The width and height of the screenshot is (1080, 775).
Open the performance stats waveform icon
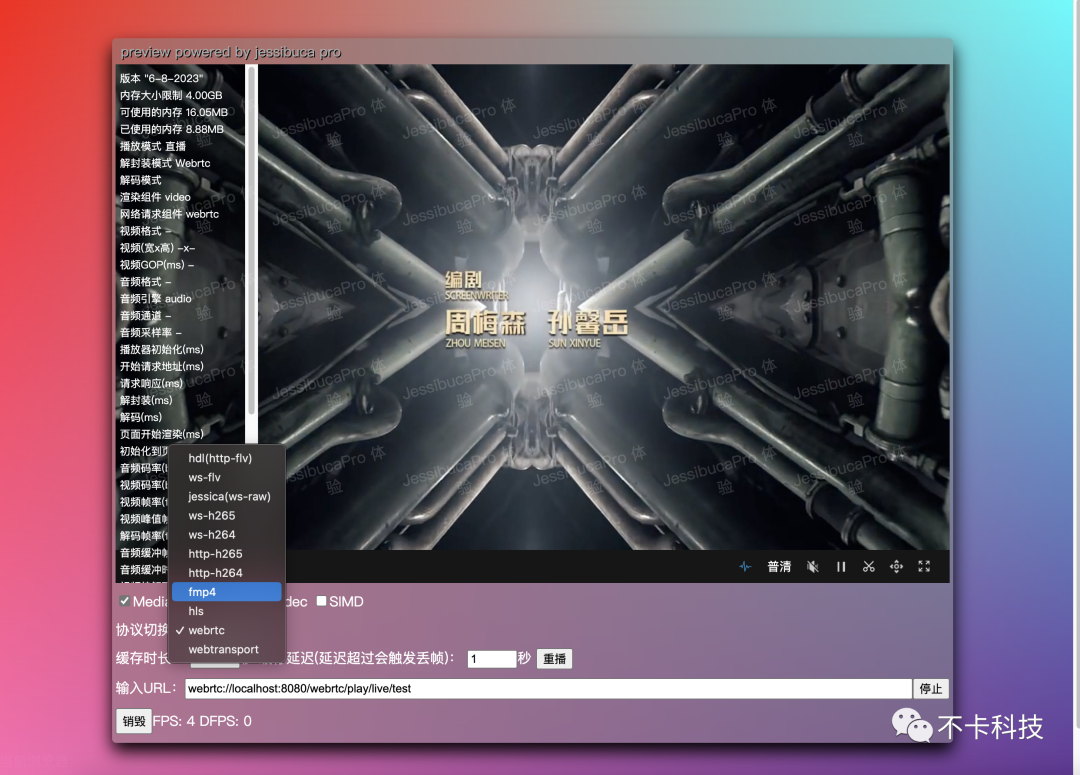tap(745, 567)
